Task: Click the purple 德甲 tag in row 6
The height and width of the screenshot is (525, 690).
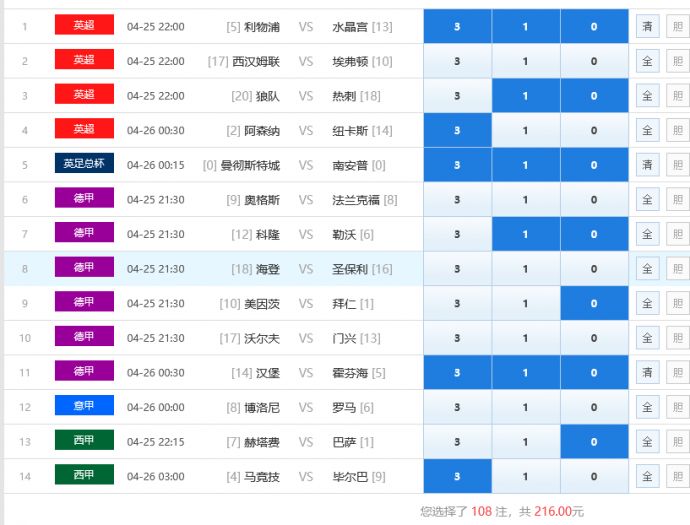Action: tap(84, 198)
